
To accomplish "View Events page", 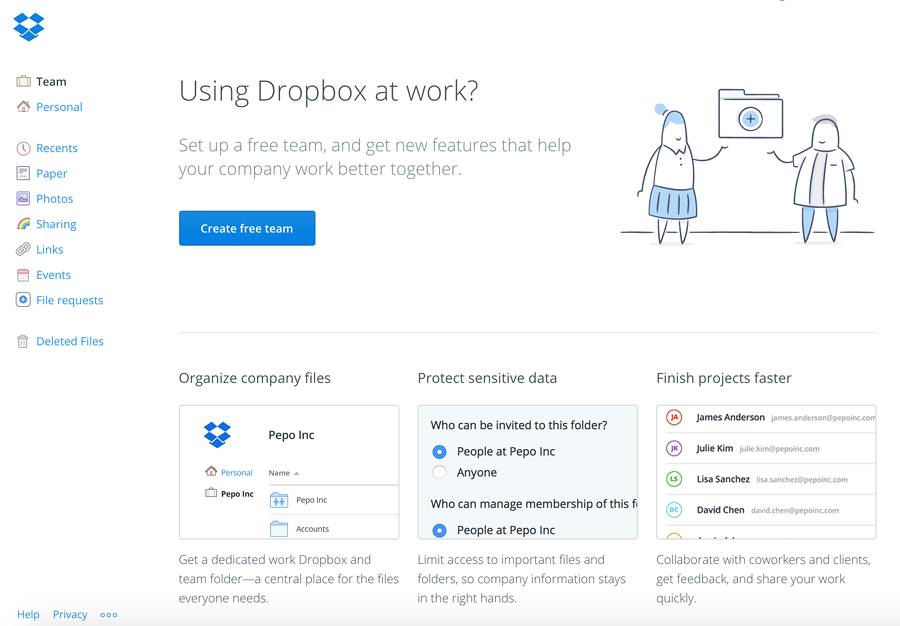I will point(53,275).
